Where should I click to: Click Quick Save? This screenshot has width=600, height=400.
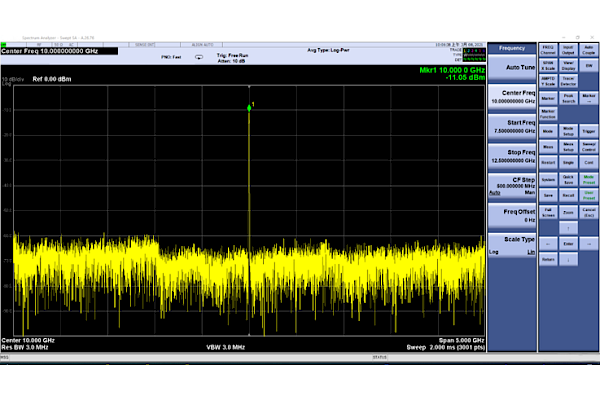(568, 180)
